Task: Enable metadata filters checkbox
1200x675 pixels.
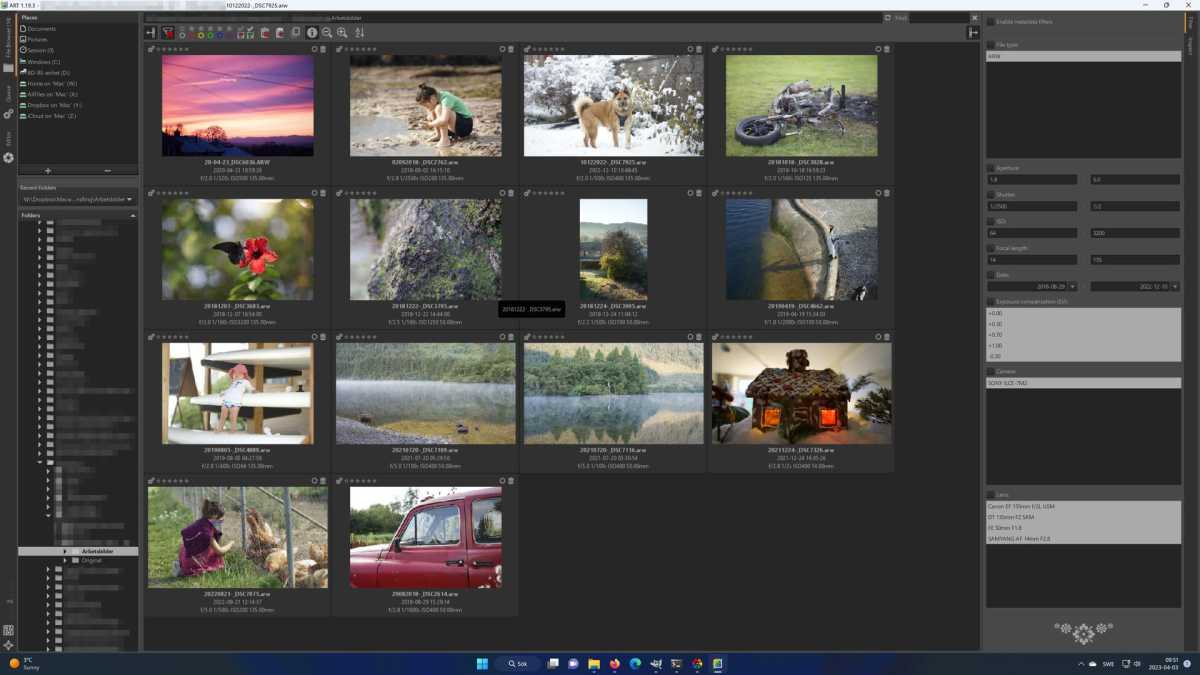Action: click(991, 21)
